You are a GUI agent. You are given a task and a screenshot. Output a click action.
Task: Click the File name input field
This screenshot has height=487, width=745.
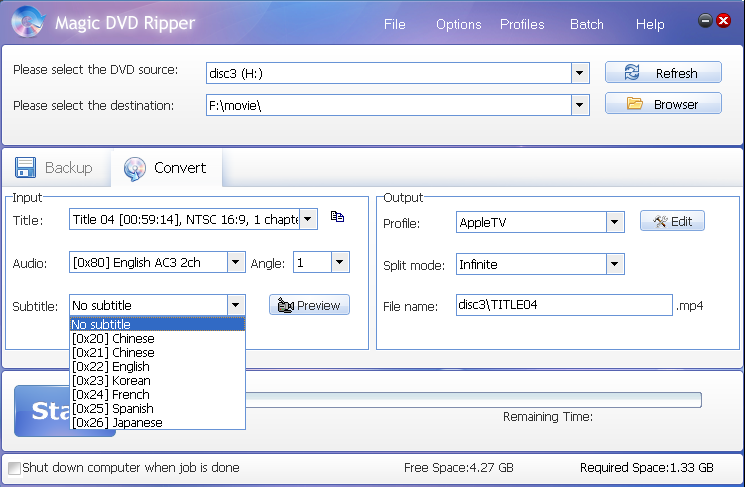(x=564, y=305)
